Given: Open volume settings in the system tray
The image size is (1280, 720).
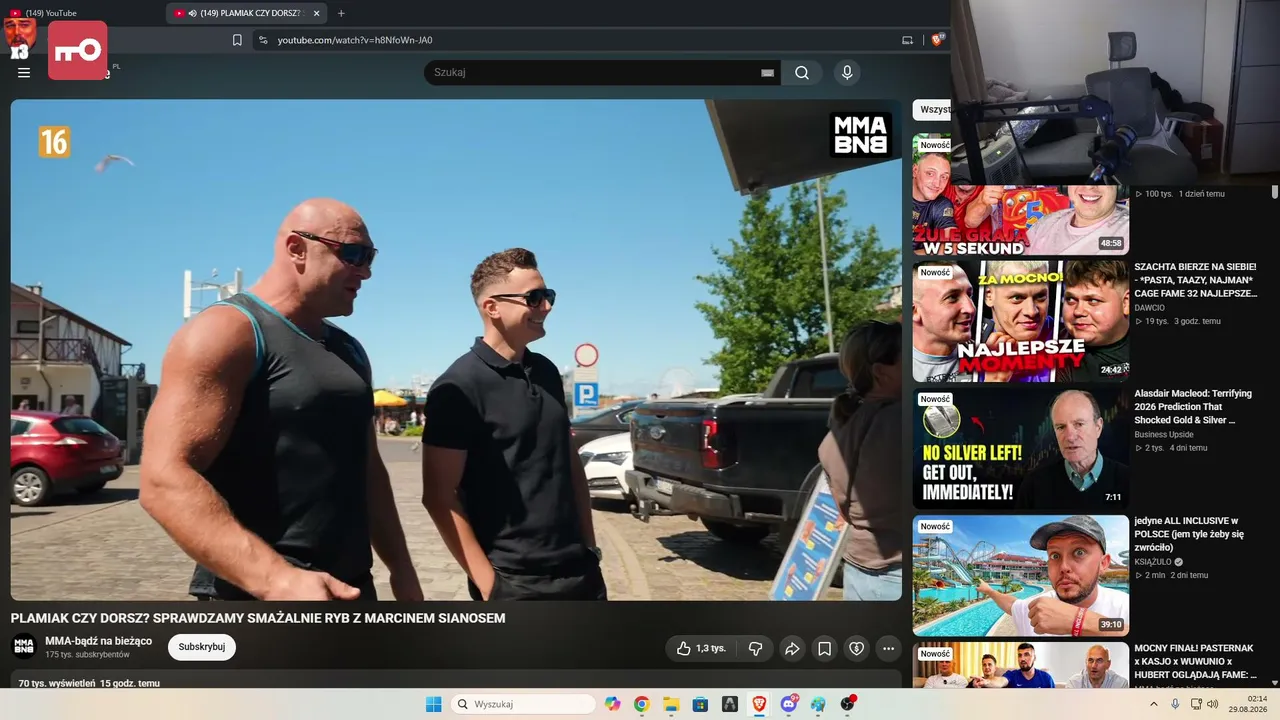Looking at the screenshot, I should pos(1213,704).
